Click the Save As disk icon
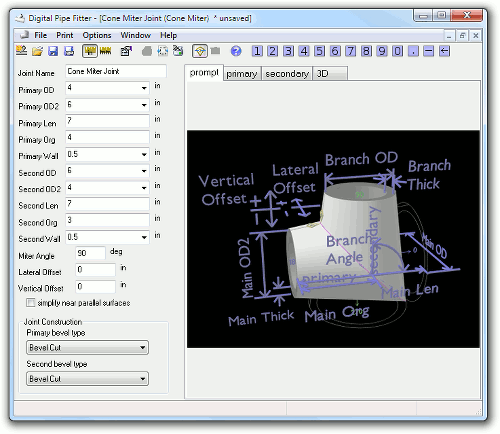 click(x=69, y=51)
